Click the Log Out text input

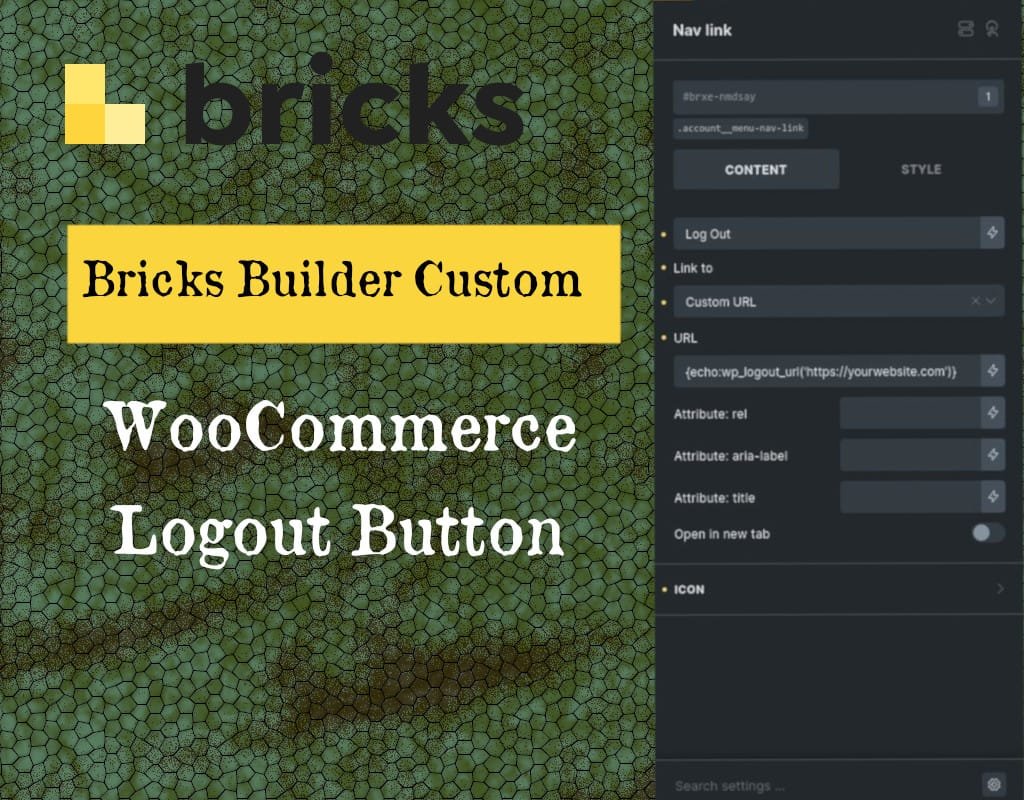coord(826,233)
